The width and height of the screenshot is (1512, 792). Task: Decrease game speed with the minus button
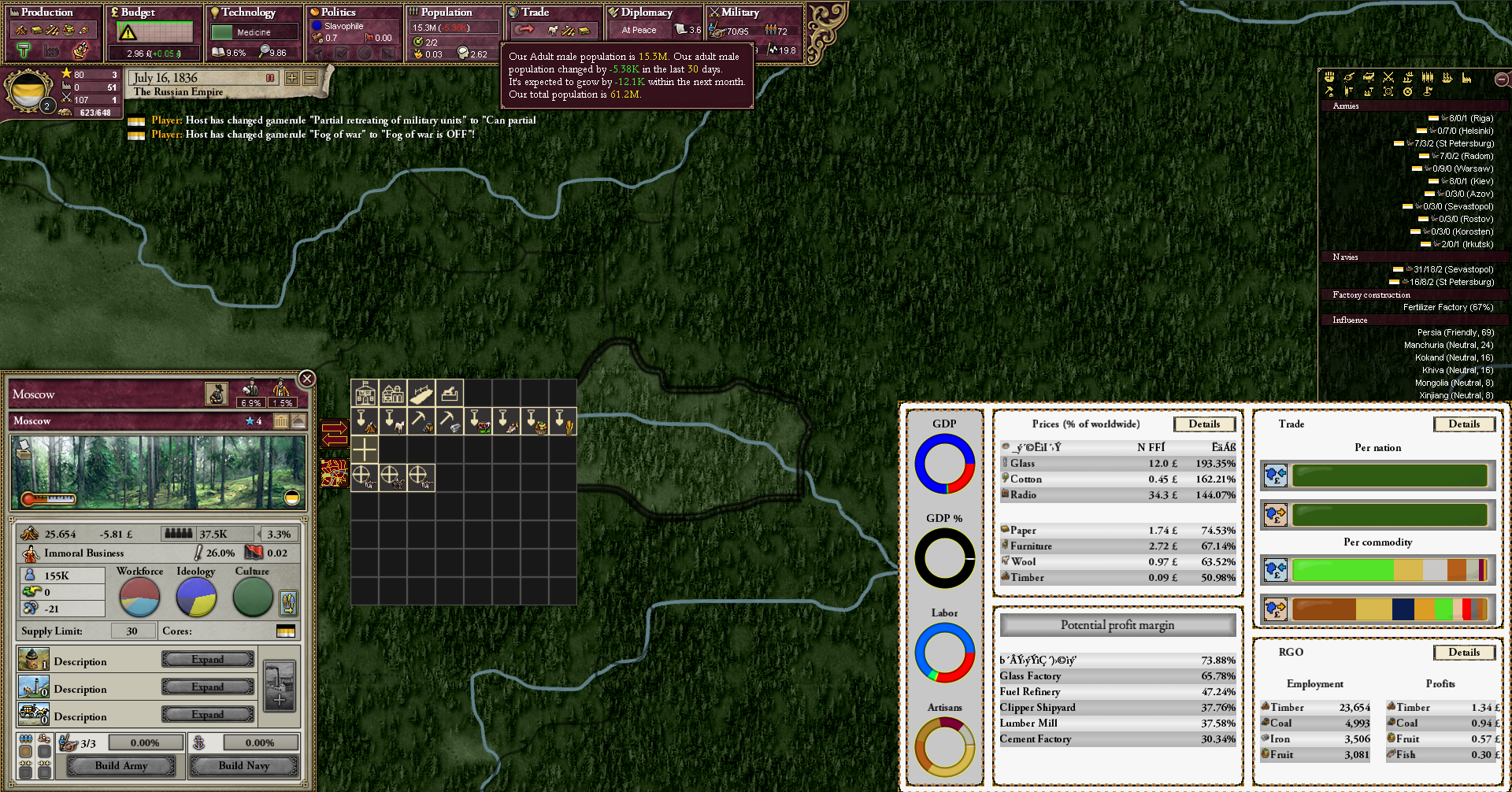pos(310,78)
